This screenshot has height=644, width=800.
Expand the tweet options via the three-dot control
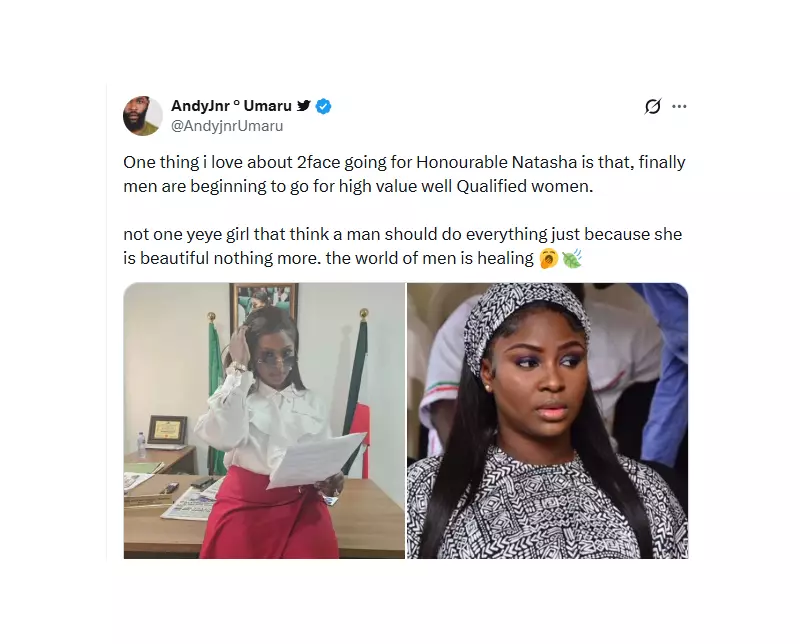point(680,106)
